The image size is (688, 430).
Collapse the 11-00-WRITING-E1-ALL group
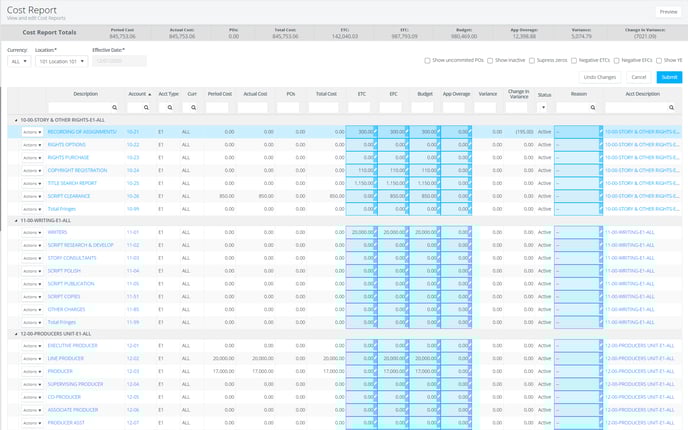pyautogui.click(x=16, y=221)
